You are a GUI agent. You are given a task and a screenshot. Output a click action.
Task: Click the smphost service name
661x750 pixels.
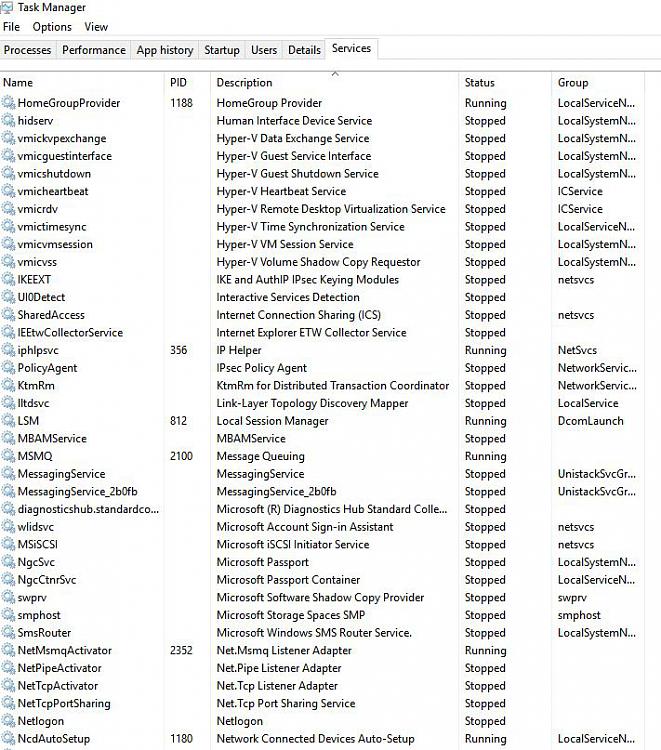[39, 615]
